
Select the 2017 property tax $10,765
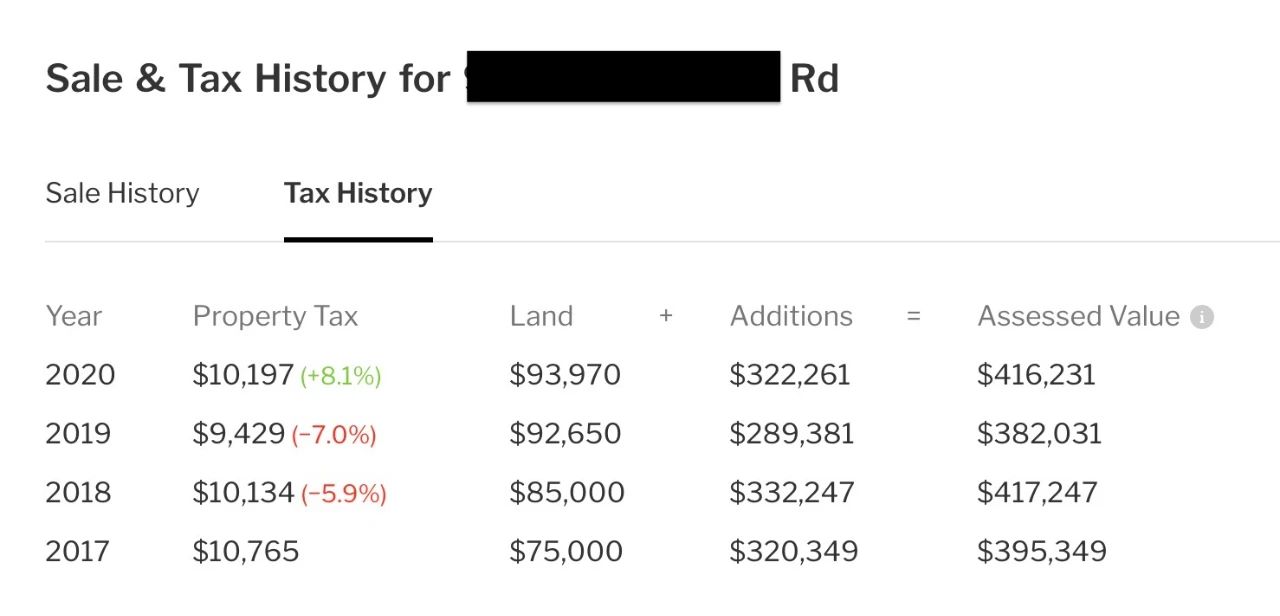246,551
